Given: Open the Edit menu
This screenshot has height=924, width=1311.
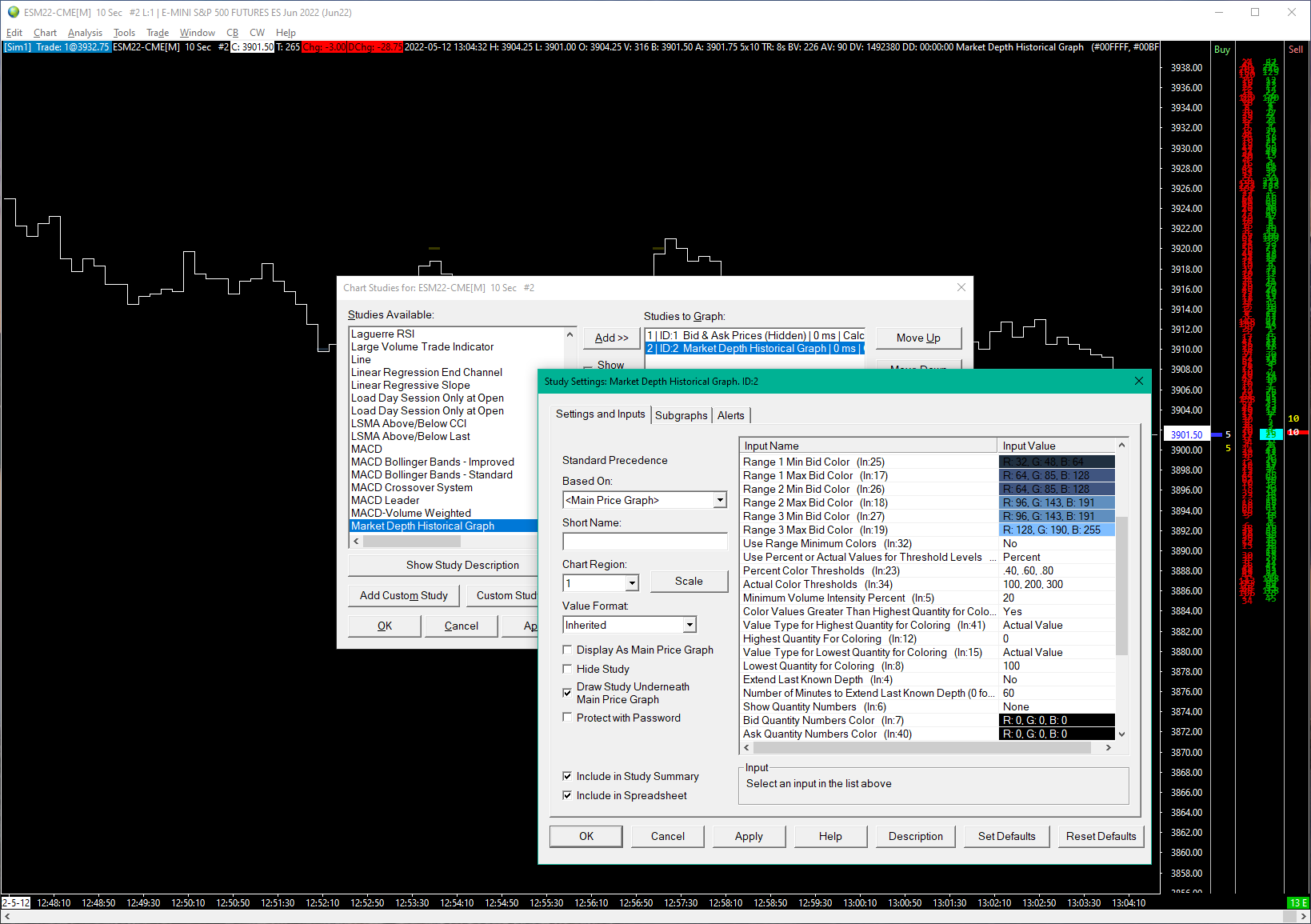Looking at the screenshot, I should [14, 33].
